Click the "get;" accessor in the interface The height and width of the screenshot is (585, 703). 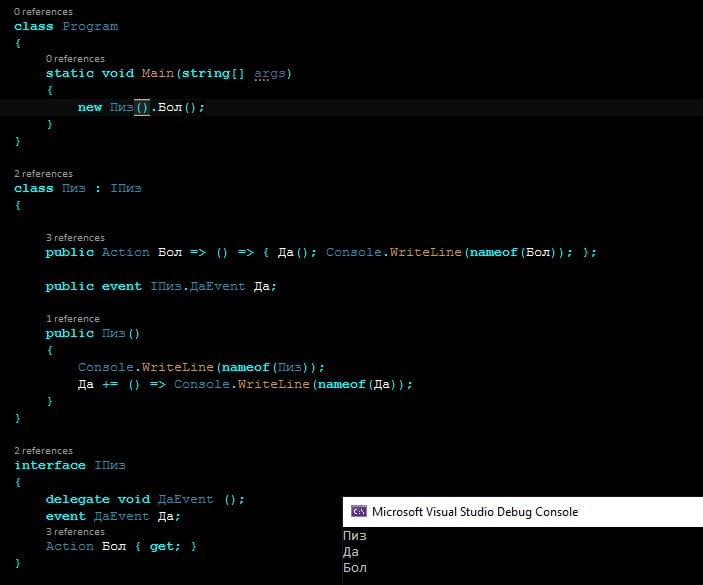tap(165, 546)
